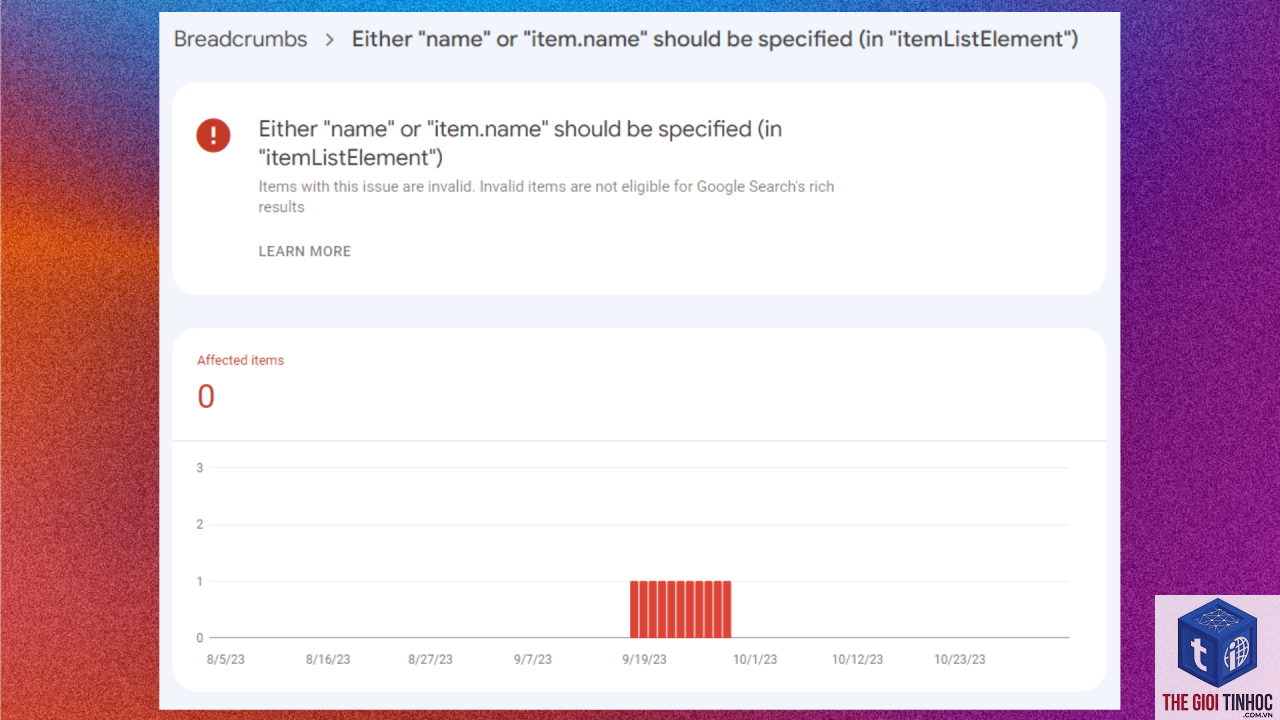Click the 'Items with this issue are invalid' description
Screen dimensions: 1280x720
(546, 197)
